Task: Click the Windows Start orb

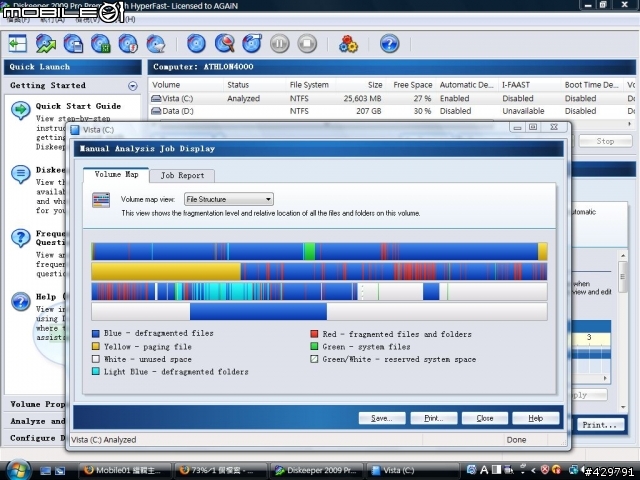Action: click(x=16, y=470)
